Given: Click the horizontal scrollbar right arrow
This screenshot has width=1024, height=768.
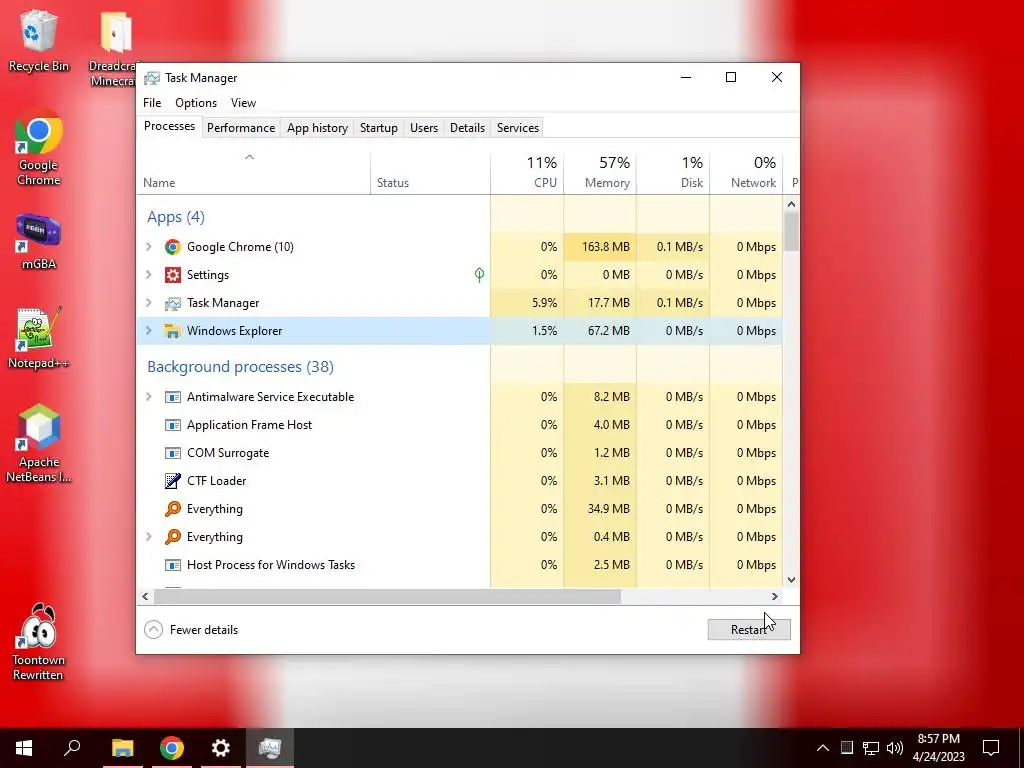Looking at the screenshot, I should coord(775,596).
